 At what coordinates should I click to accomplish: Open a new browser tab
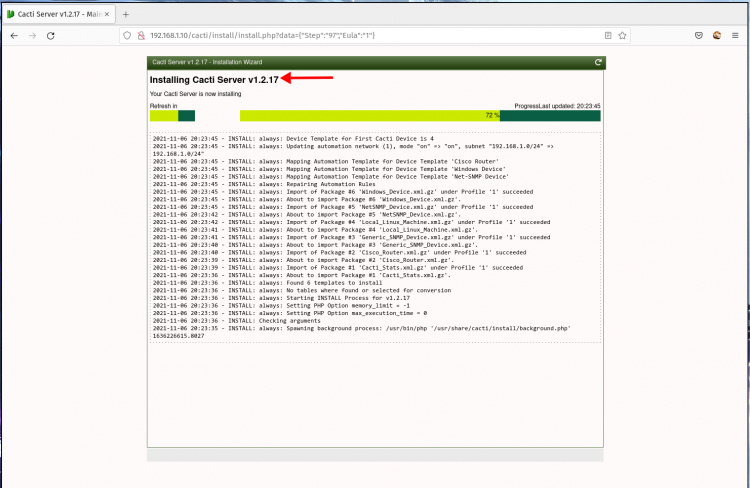coord(126,14)
